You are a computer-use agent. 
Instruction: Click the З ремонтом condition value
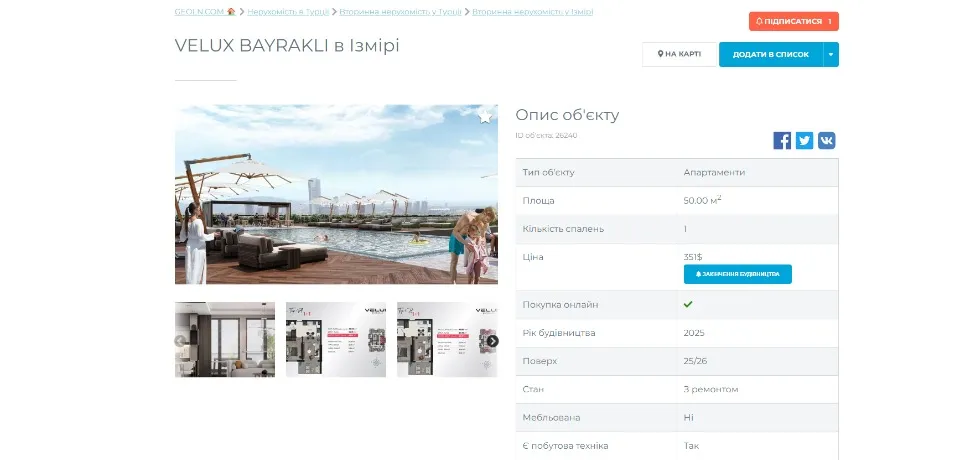711,390
